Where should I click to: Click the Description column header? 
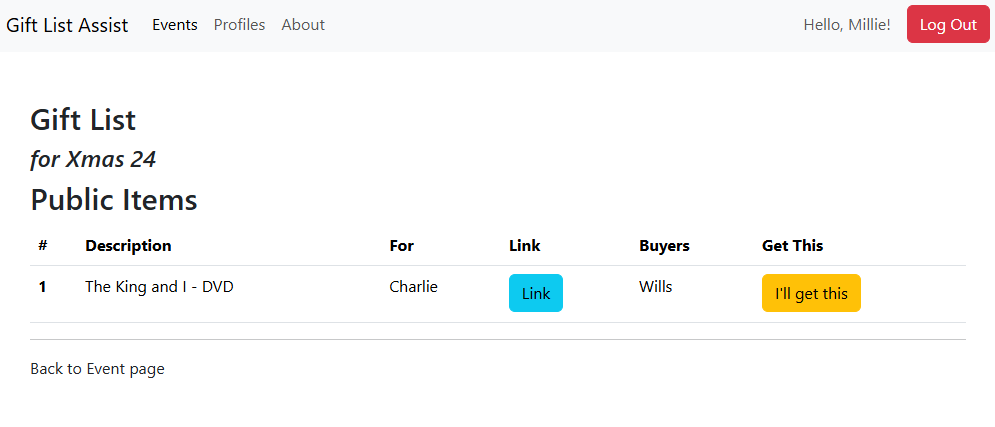click(x=128, y=246)
